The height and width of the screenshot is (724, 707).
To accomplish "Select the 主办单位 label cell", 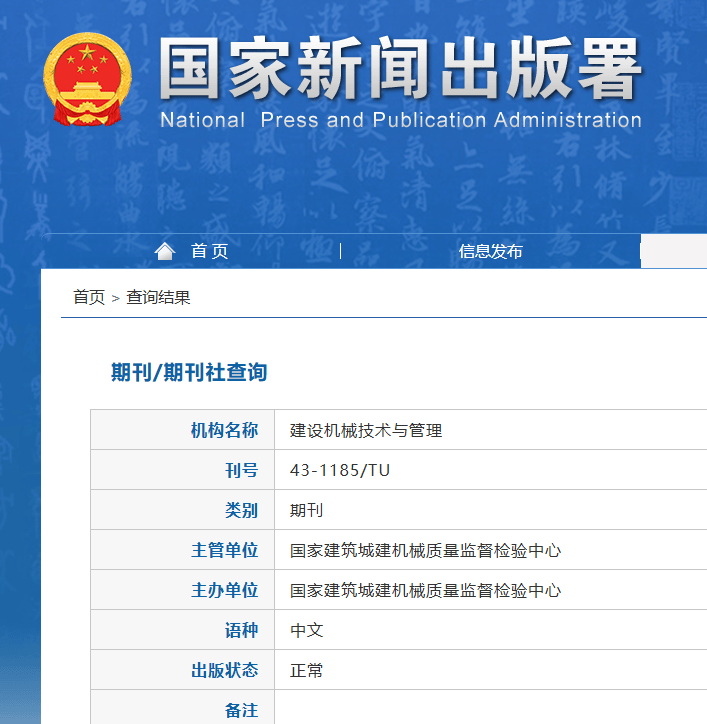I will 183,590.
